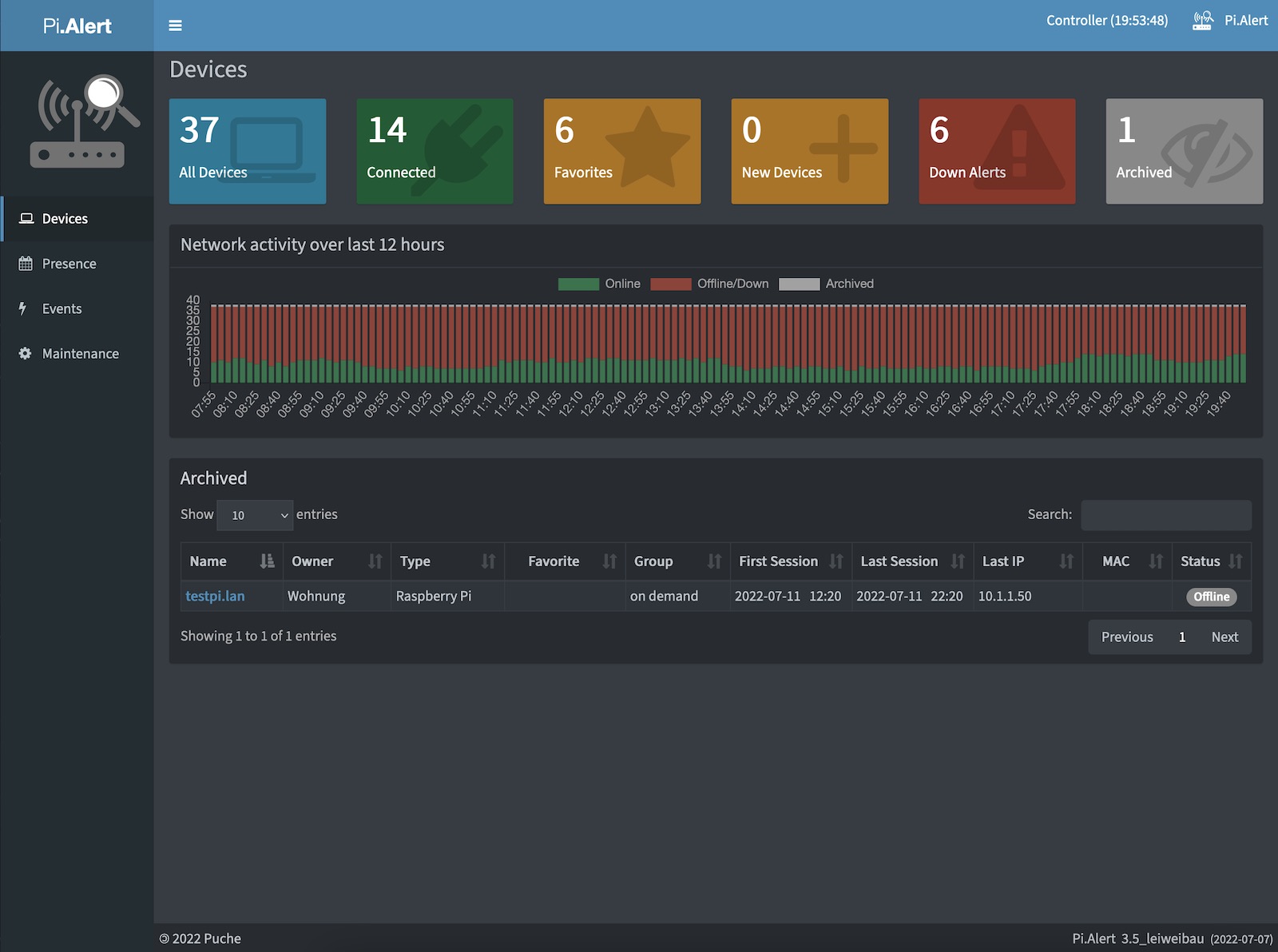Image resolution: width=1278 pixels, height=952 pixels.
Task: Open the Show entries count dropdown
Action: tap(255, 515)
